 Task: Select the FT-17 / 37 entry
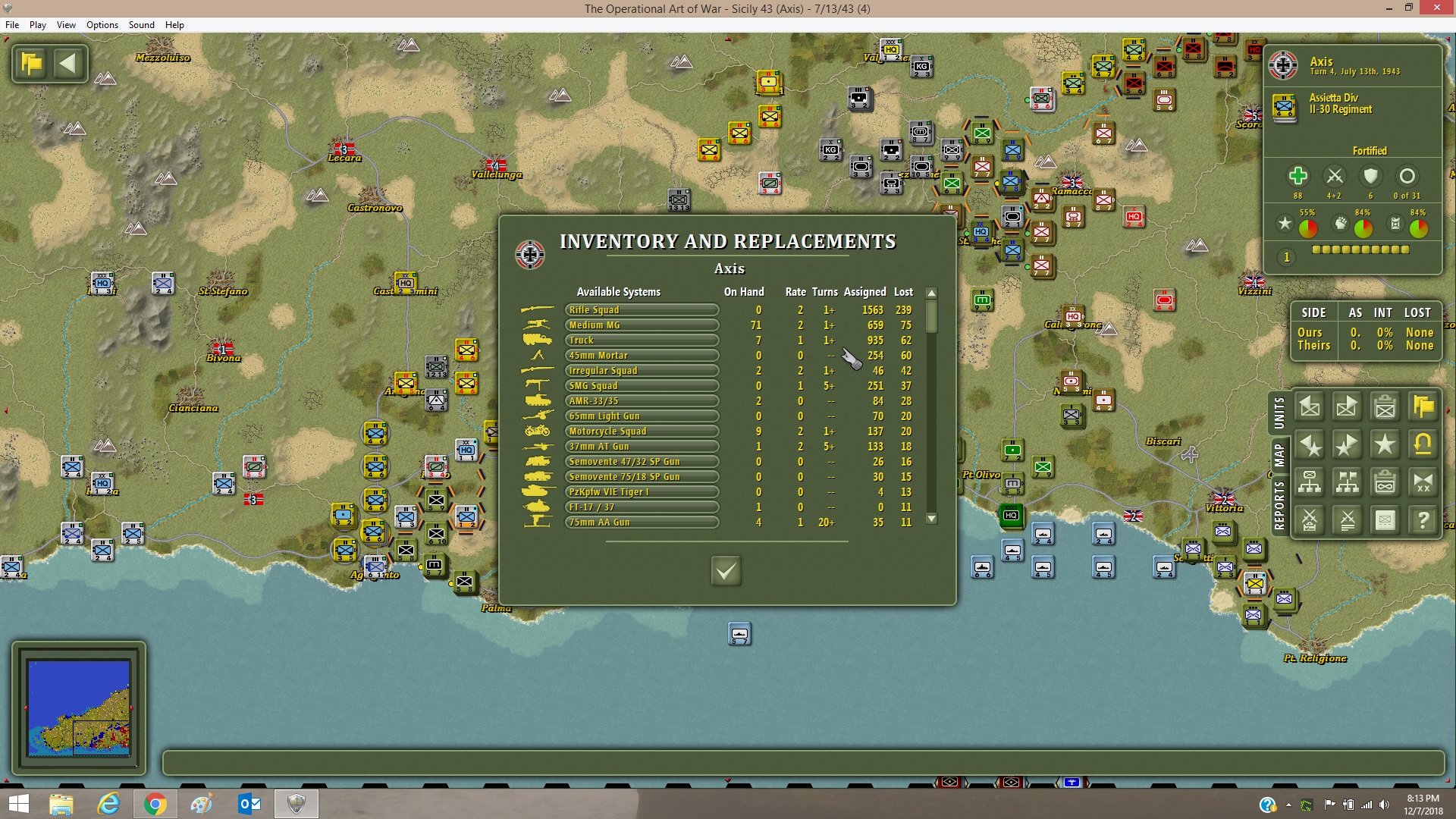pos(642,507)
